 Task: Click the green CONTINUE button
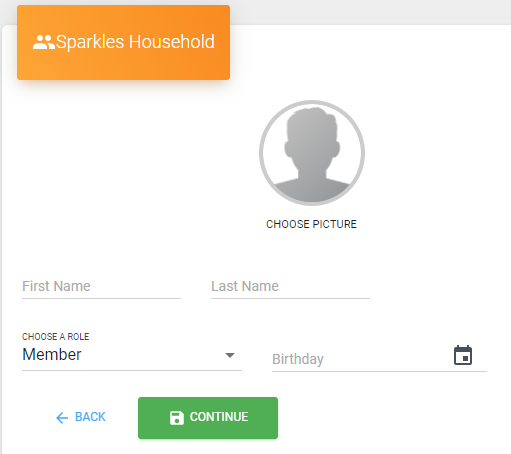208,418
